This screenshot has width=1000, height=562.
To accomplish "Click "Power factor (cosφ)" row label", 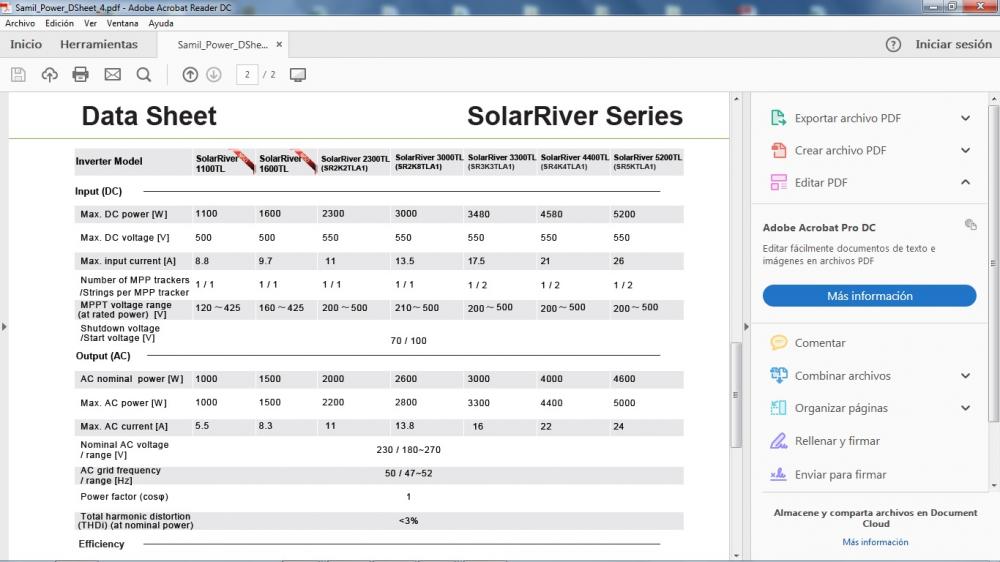I will click(x=124, y=496).
